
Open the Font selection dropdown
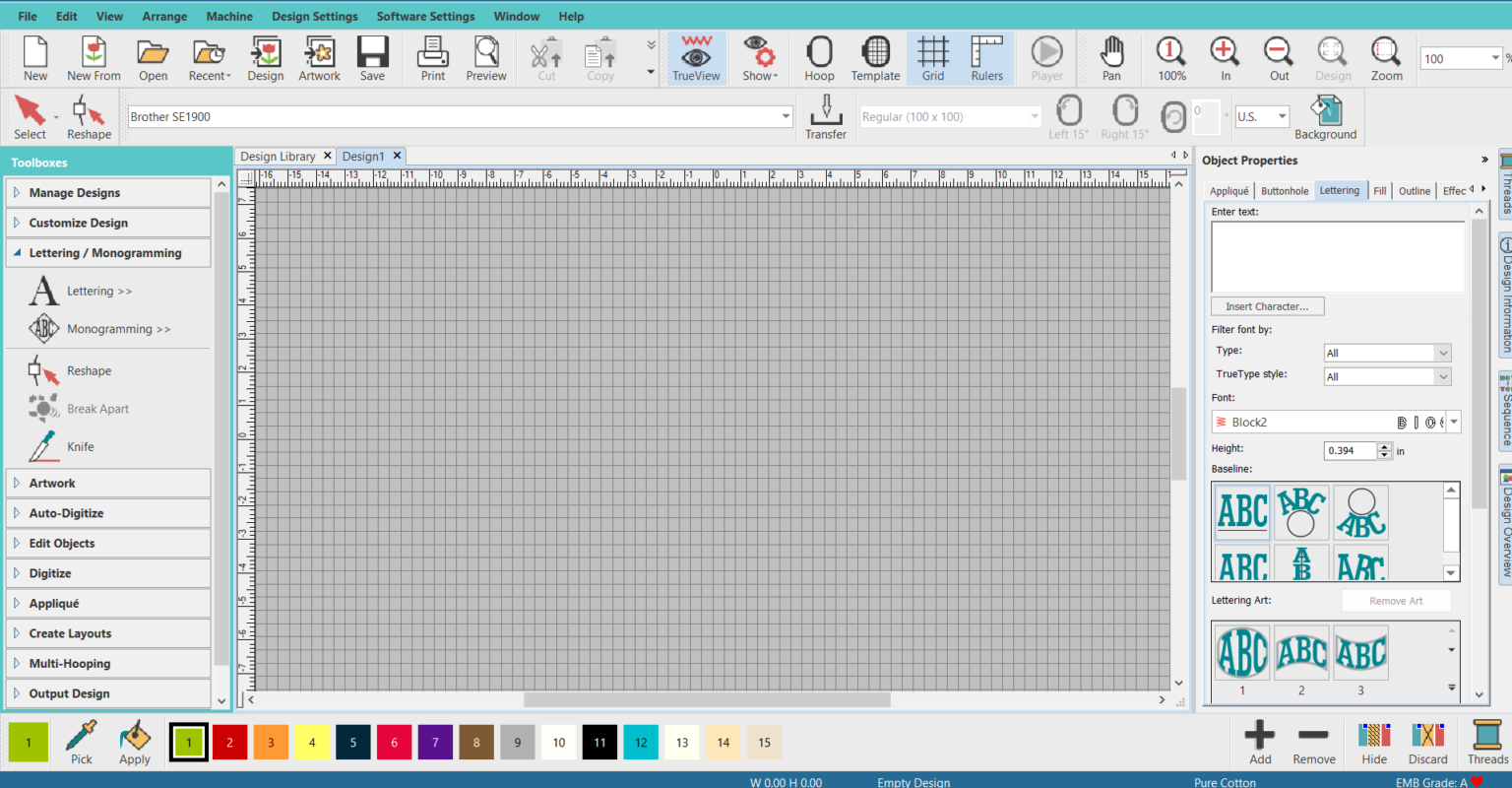point(1453,422)
